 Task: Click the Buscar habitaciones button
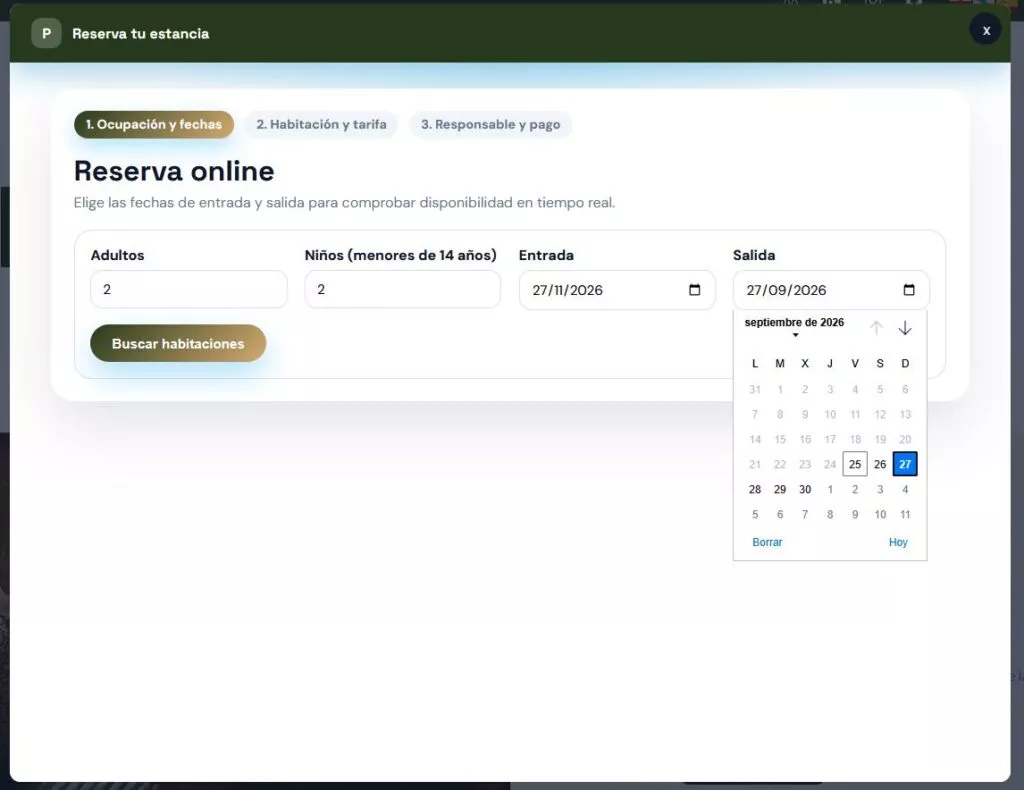[178, 343]
